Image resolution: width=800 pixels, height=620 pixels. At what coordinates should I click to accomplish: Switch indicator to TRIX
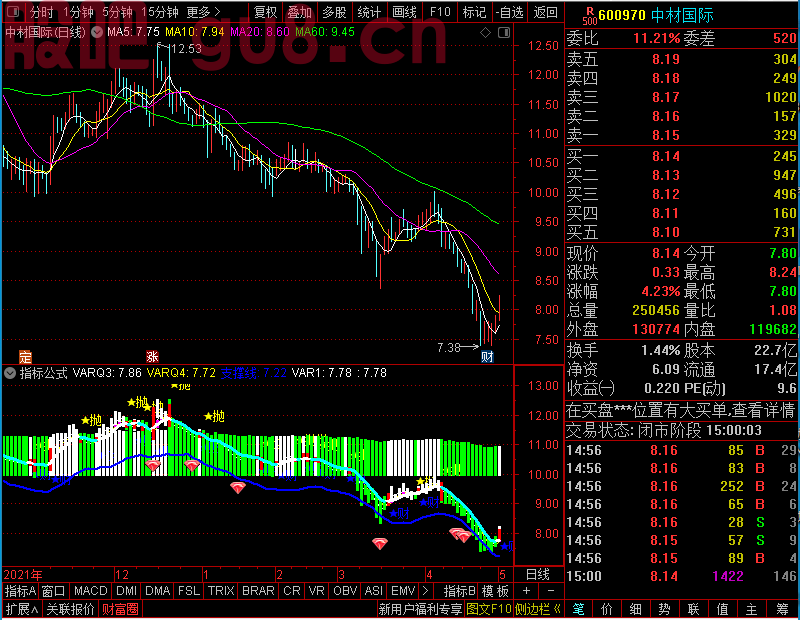(x=220, y=591)
